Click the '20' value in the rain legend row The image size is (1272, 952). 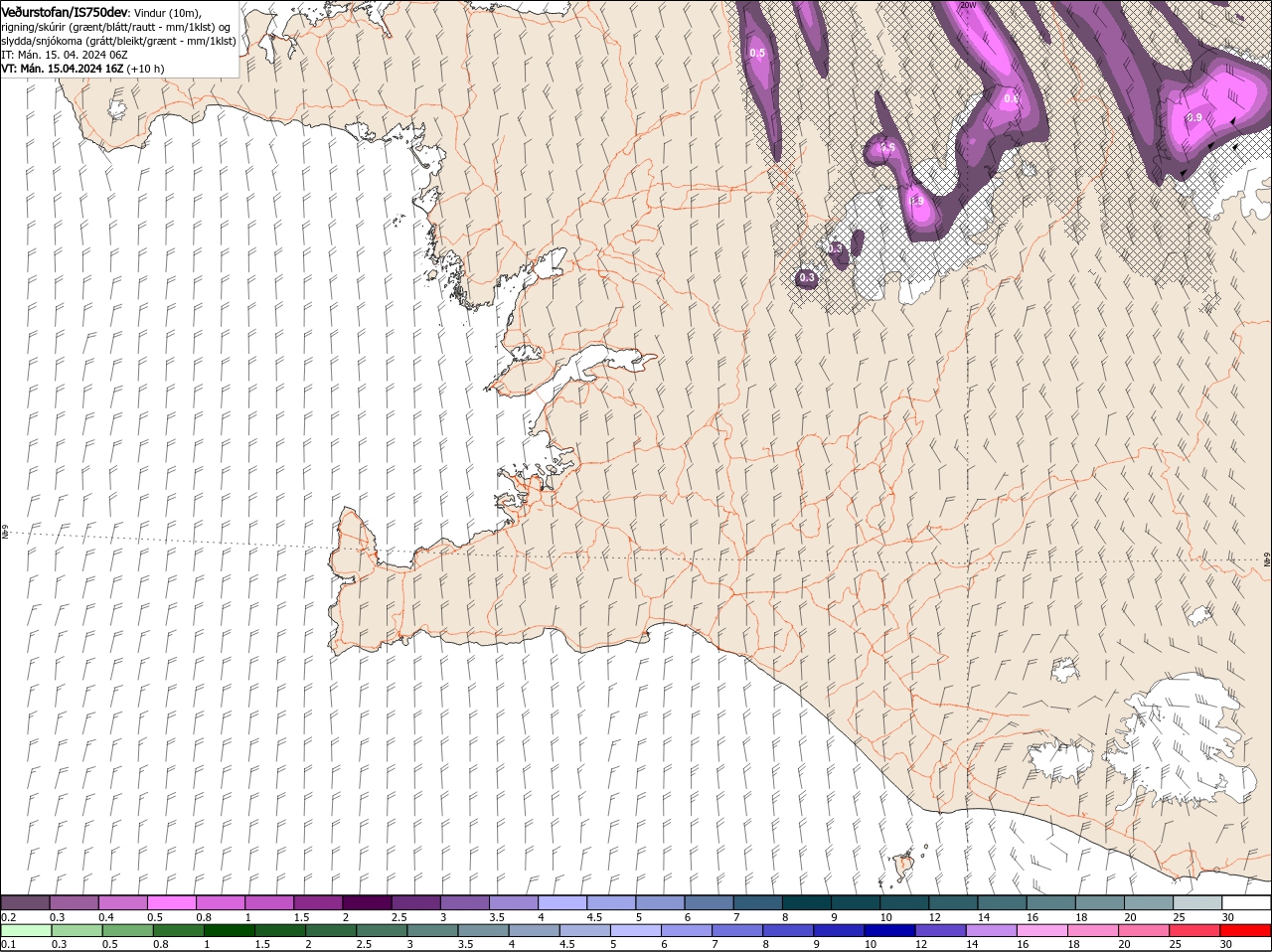[x=1124, y=944]
